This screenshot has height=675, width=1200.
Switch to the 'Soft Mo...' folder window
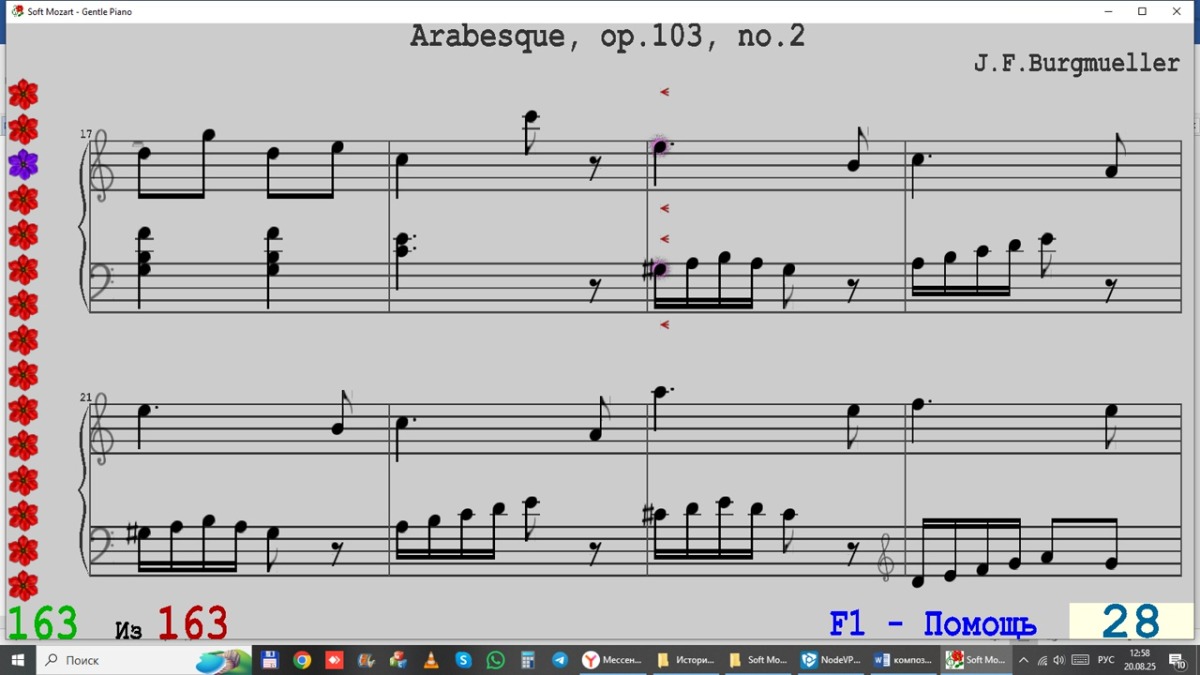759,660
